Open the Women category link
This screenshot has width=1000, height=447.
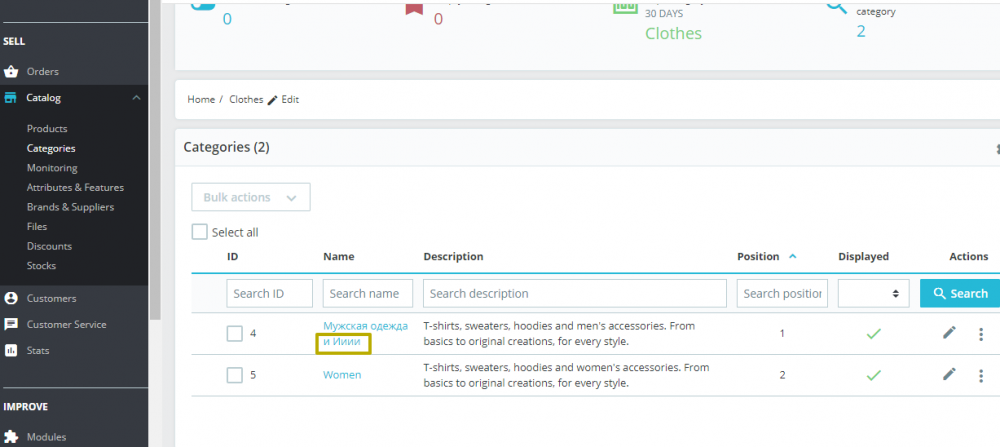pos(342,375)
